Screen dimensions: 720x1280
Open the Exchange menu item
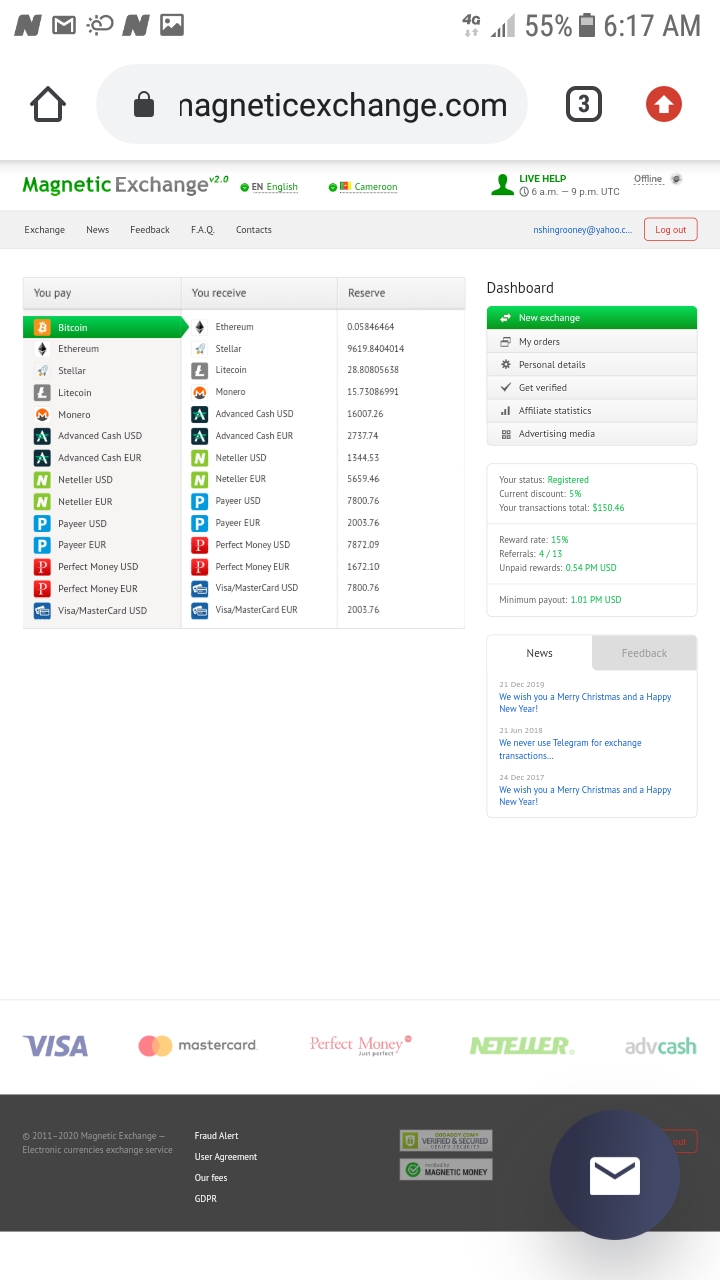(x=45, y=230)
